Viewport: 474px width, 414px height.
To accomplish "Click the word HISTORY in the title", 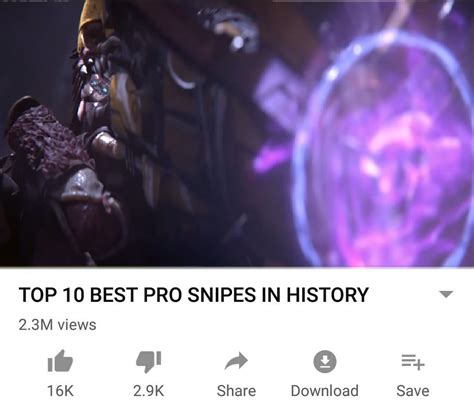I will coord(327,295).
